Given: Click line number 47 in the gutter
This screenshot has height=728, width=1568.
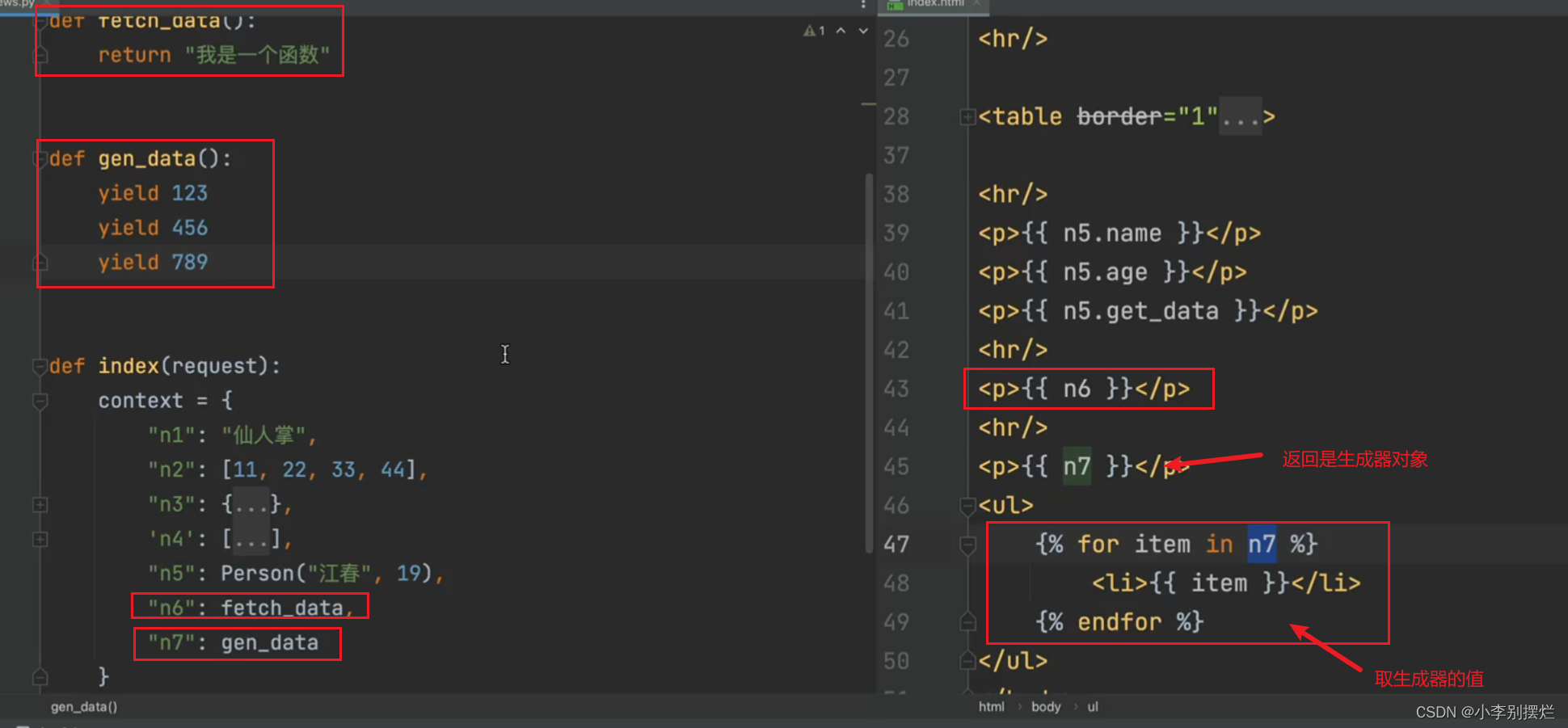Looking at the screenshot, I should [x=896, y=545].
